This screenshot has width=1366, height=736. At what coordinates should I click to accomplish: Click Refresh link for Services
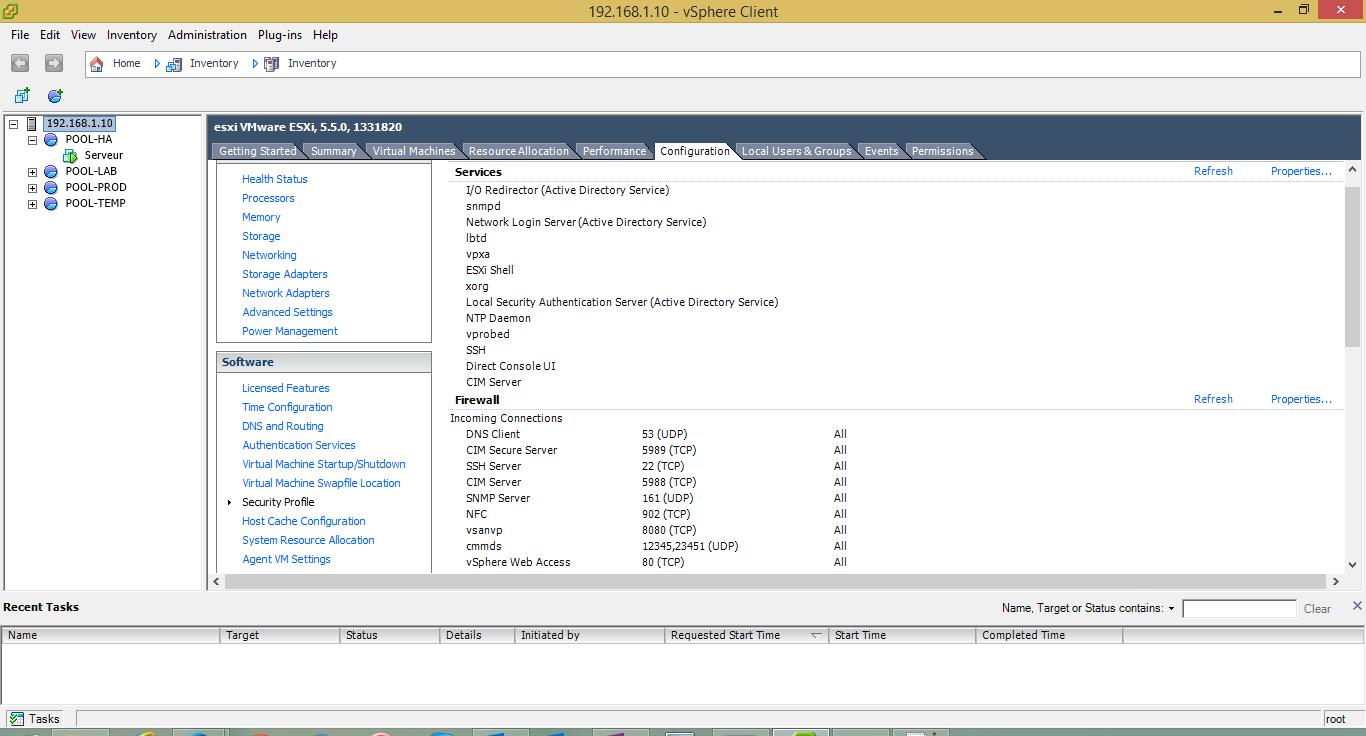[1213, 171]
